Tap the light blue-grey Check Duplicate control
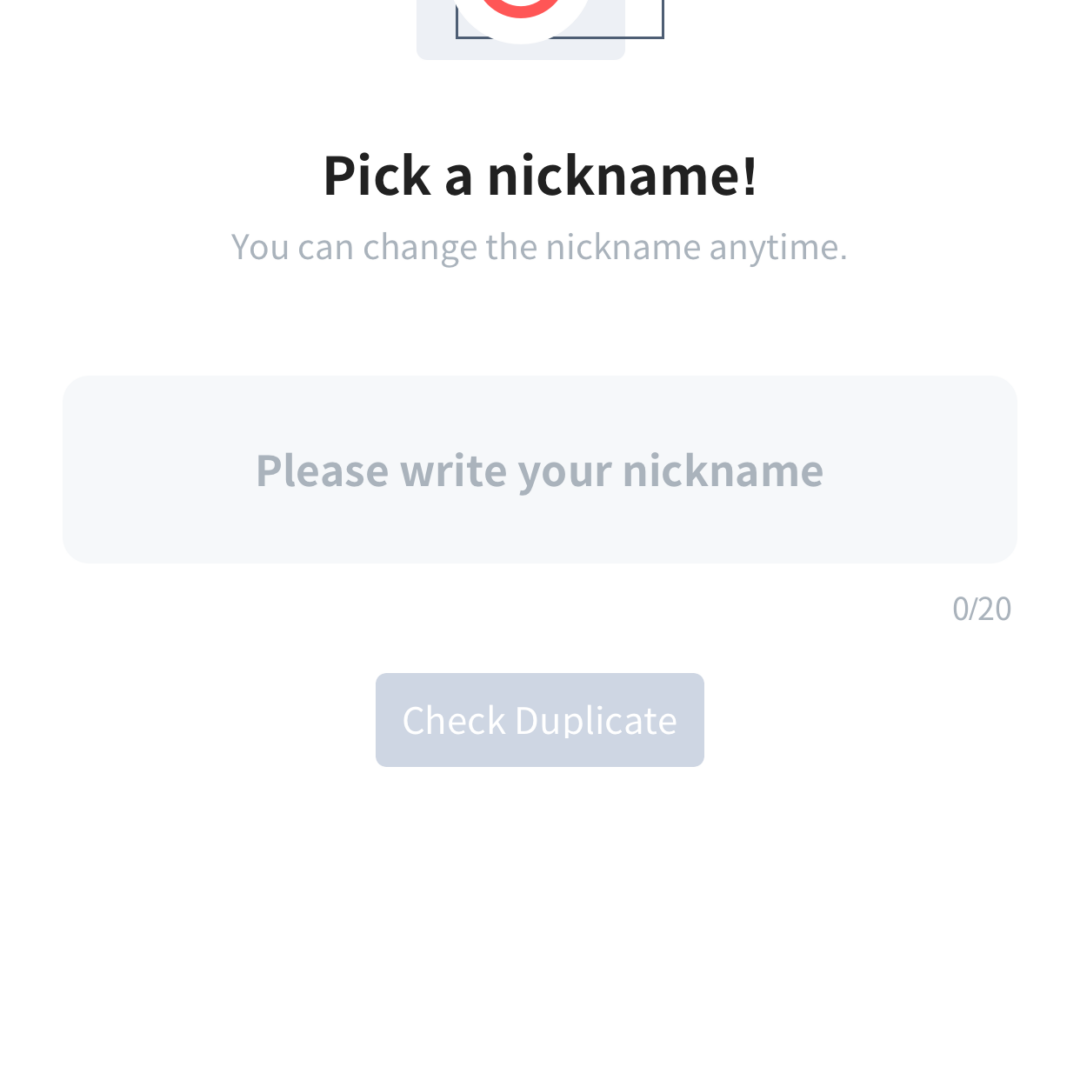 click(540, 720)
